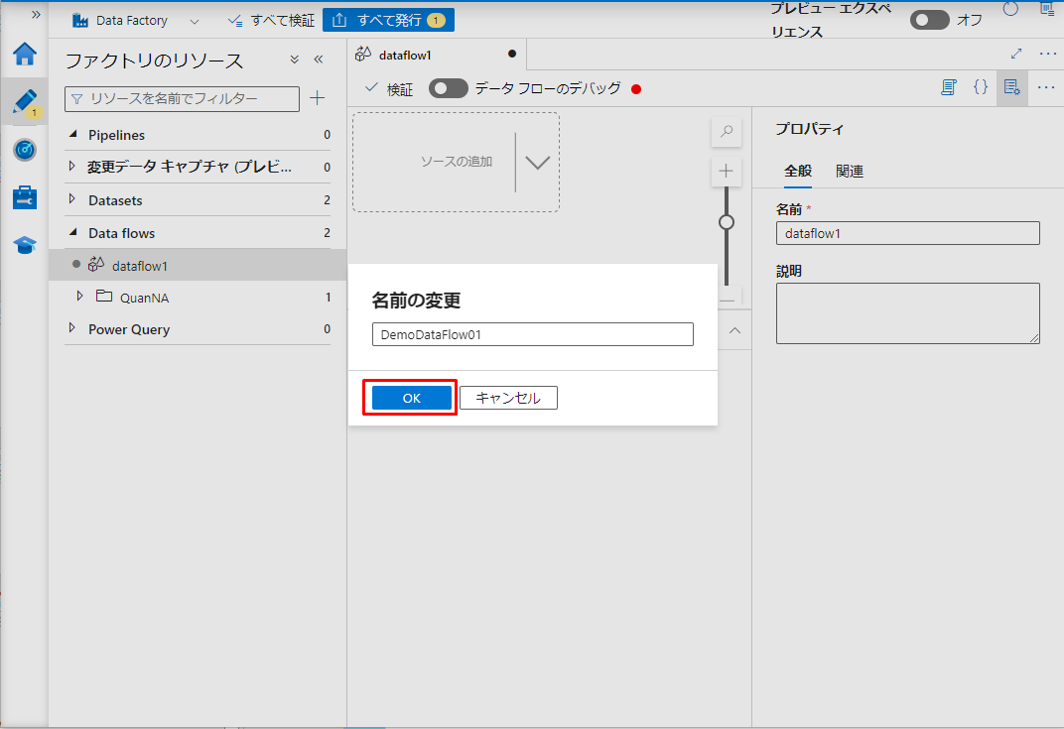Image resolution: width=1064 pixels, height=729 pixels.
Task: Click the キャンセル button
Action: (508, 398)
